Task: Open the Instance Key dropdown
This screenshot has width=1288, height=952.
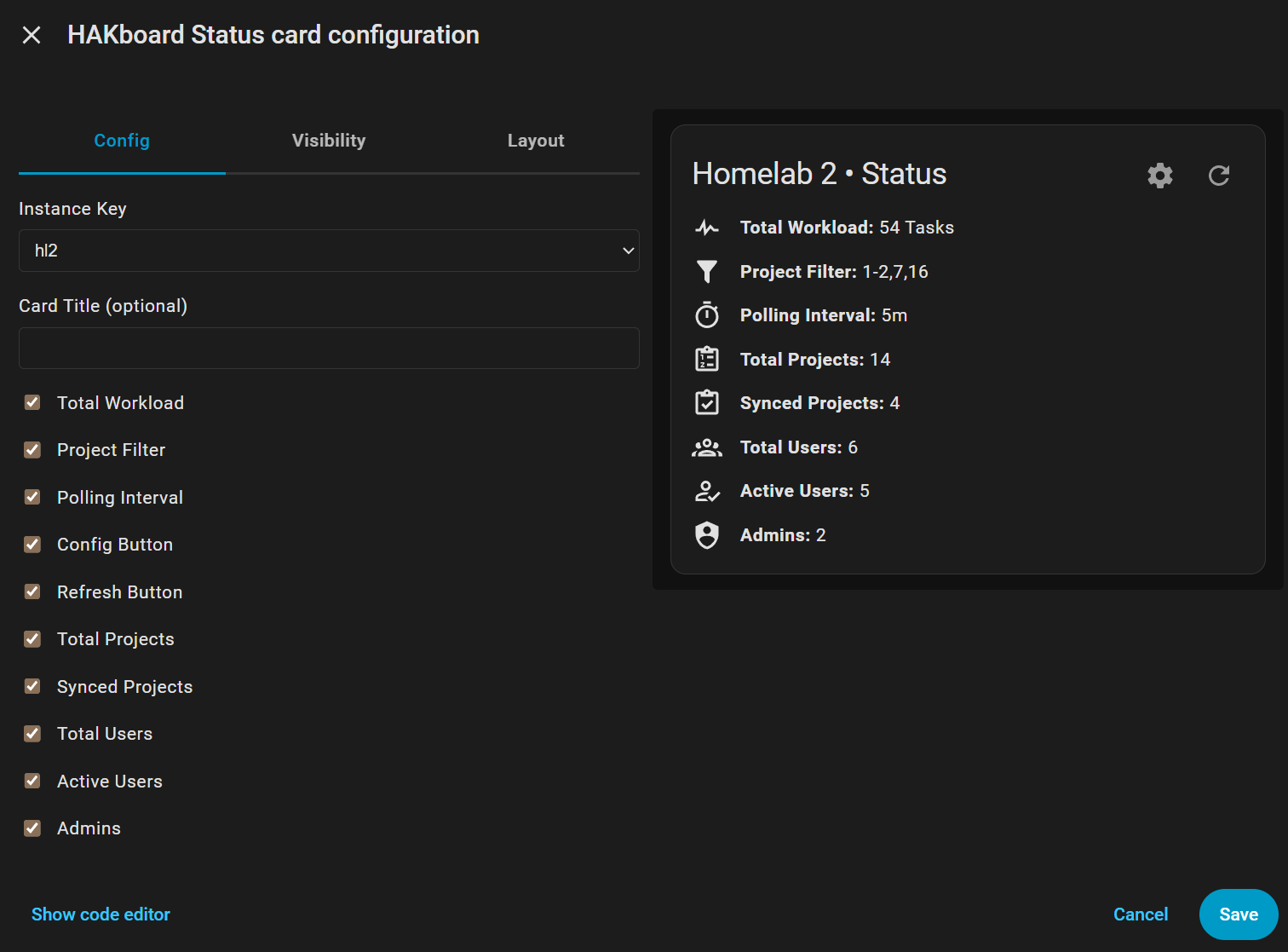Action: click(329, 251)
